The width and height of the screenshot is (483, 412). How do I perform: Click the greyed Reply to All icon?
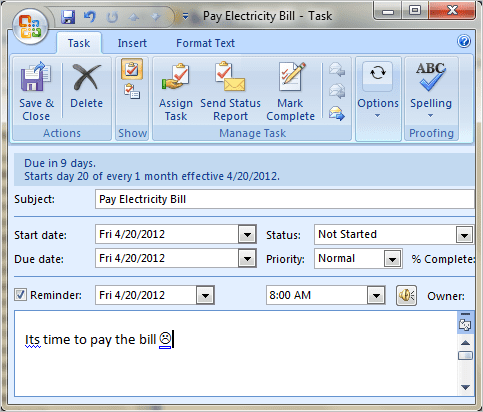coord(337,91)
